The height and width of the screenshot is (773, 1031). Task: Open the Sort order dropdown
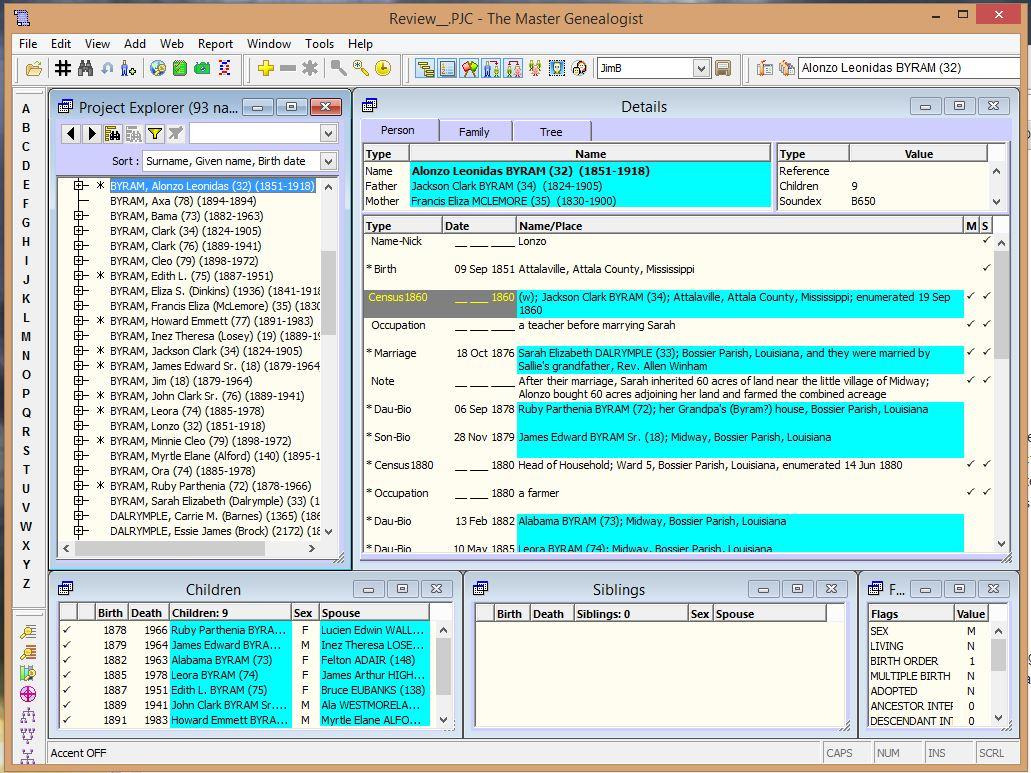(328, 161)
